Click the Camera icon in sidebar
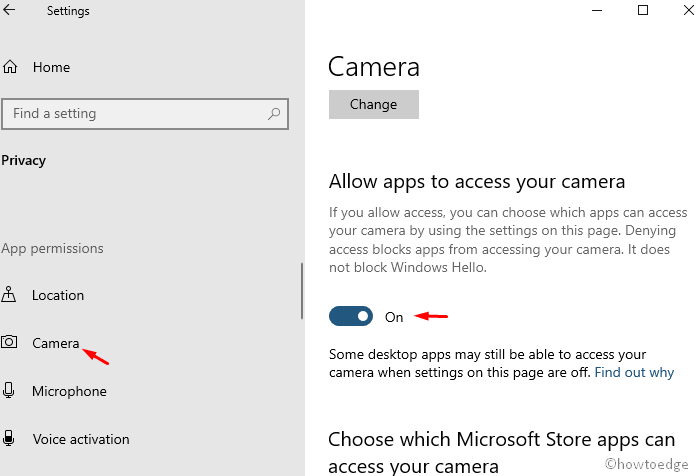Image resolution: width=697 pixels, height=476 pixels. click(9, 342)
